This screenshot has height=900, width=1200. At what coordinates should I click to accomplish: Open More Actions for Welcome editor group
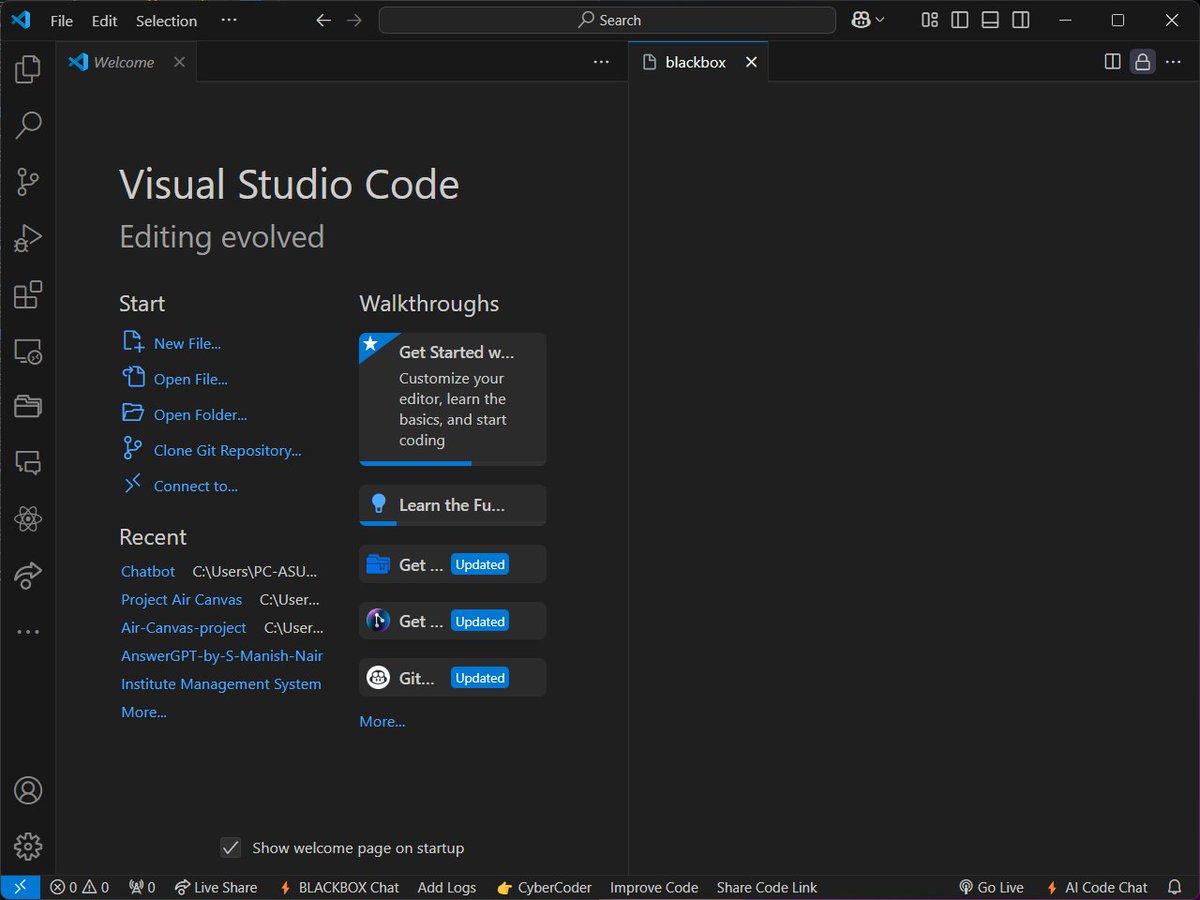[x=601, y=62]
